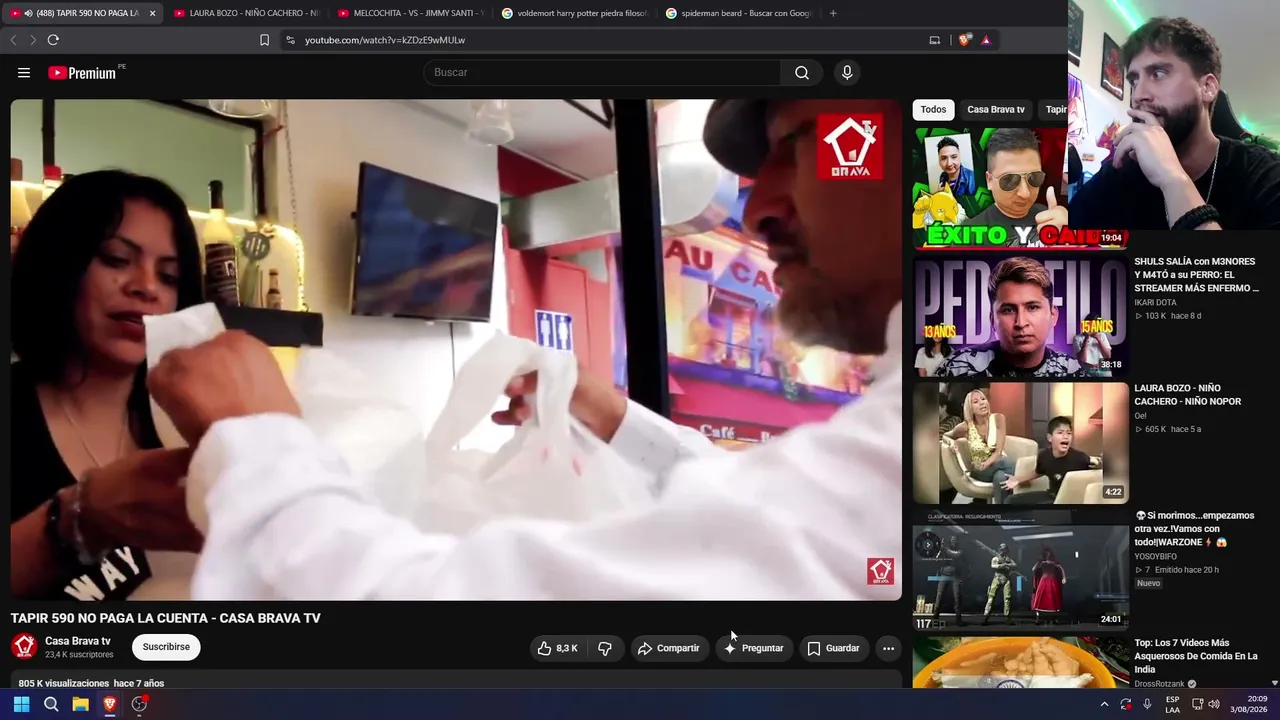The height and width of the screenshot is (720, 1280).
Task: Switch to the spiderman beard Google tab
Action: pos(737,13)
